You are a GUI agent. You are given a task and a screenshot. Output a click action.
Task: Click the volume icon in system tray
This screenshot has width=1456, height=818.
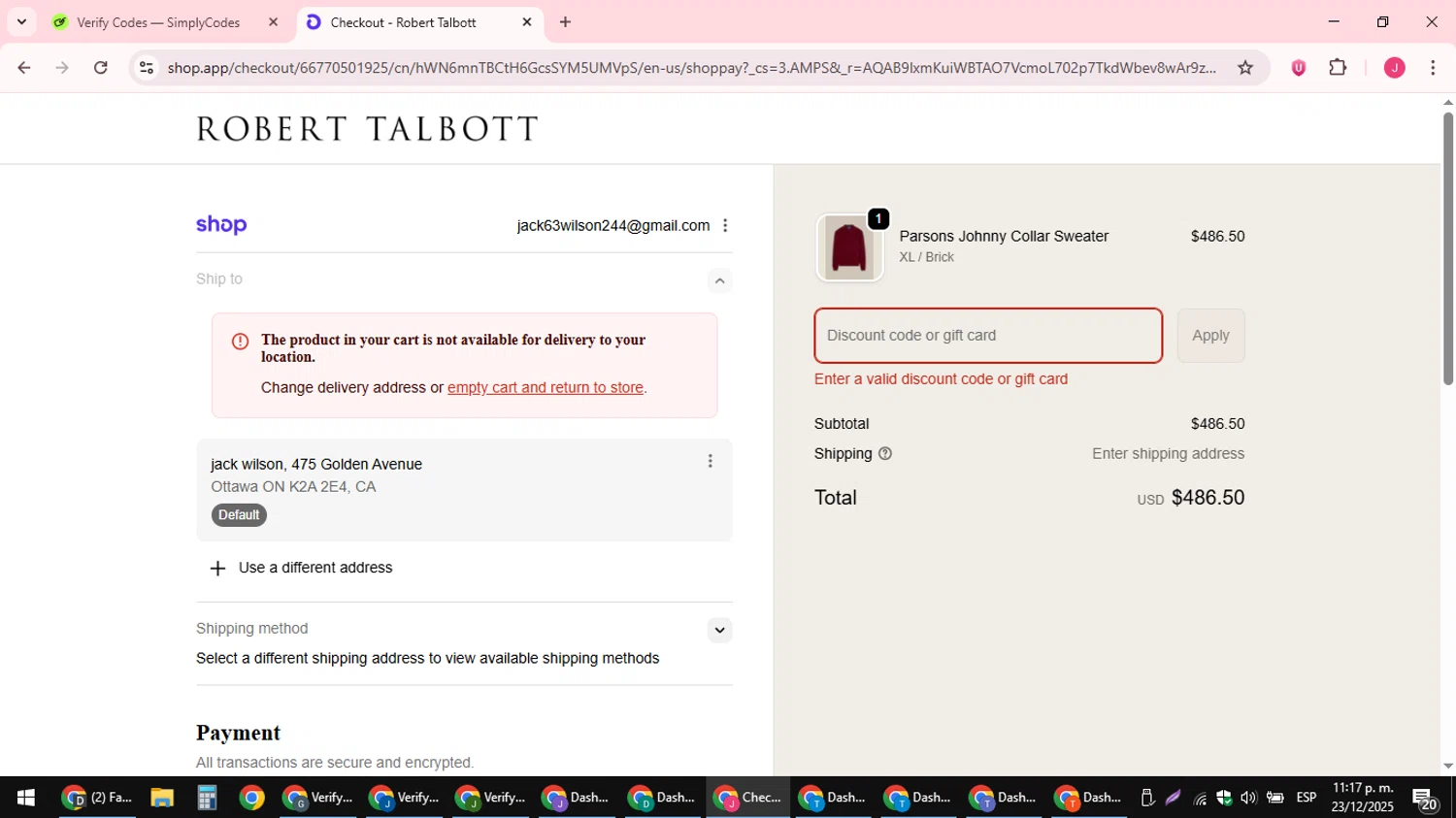coord(1248,798)
